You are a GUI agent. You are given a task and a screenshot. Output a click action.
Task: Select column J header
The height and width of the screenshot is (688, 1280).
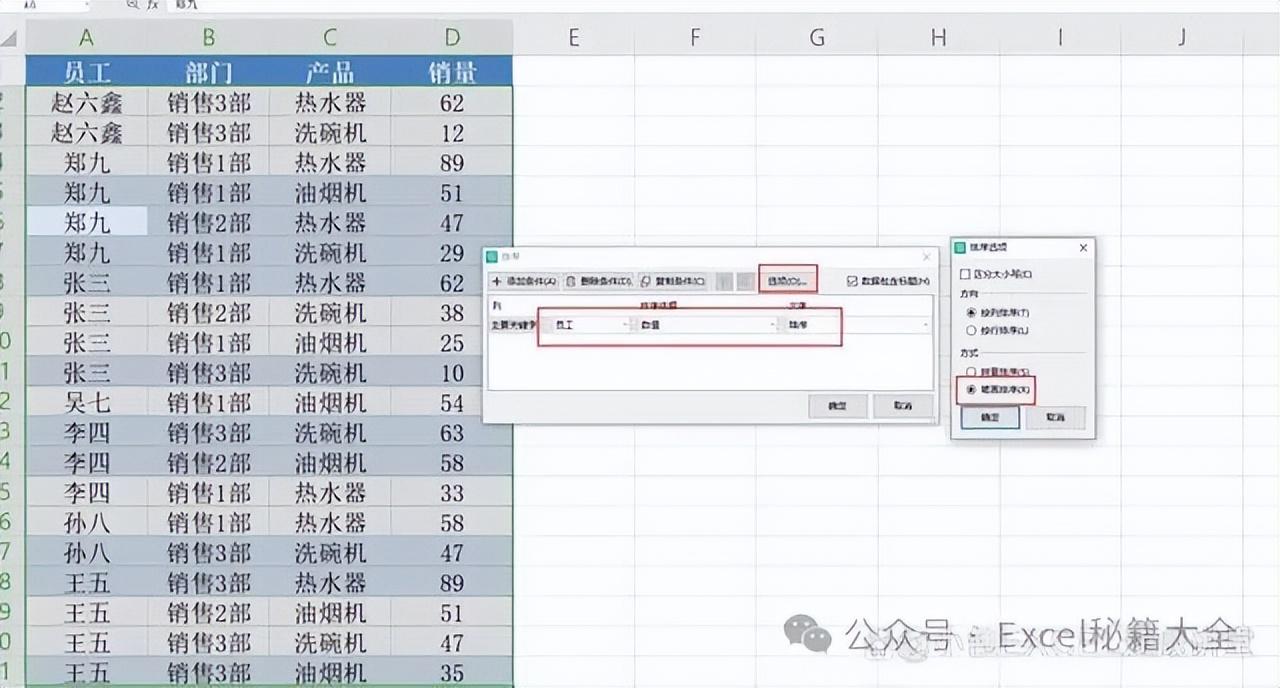1182,38
